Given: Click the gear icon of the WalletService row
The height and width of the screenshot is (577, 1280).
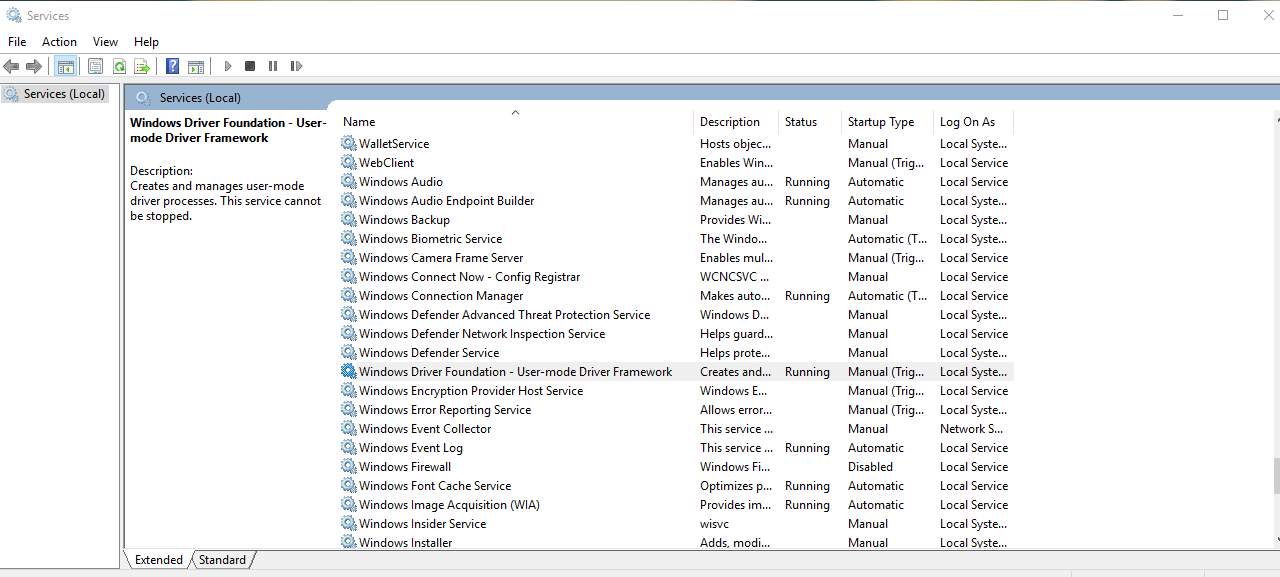Looking at the screenshot, I should [x=348, y=144].
